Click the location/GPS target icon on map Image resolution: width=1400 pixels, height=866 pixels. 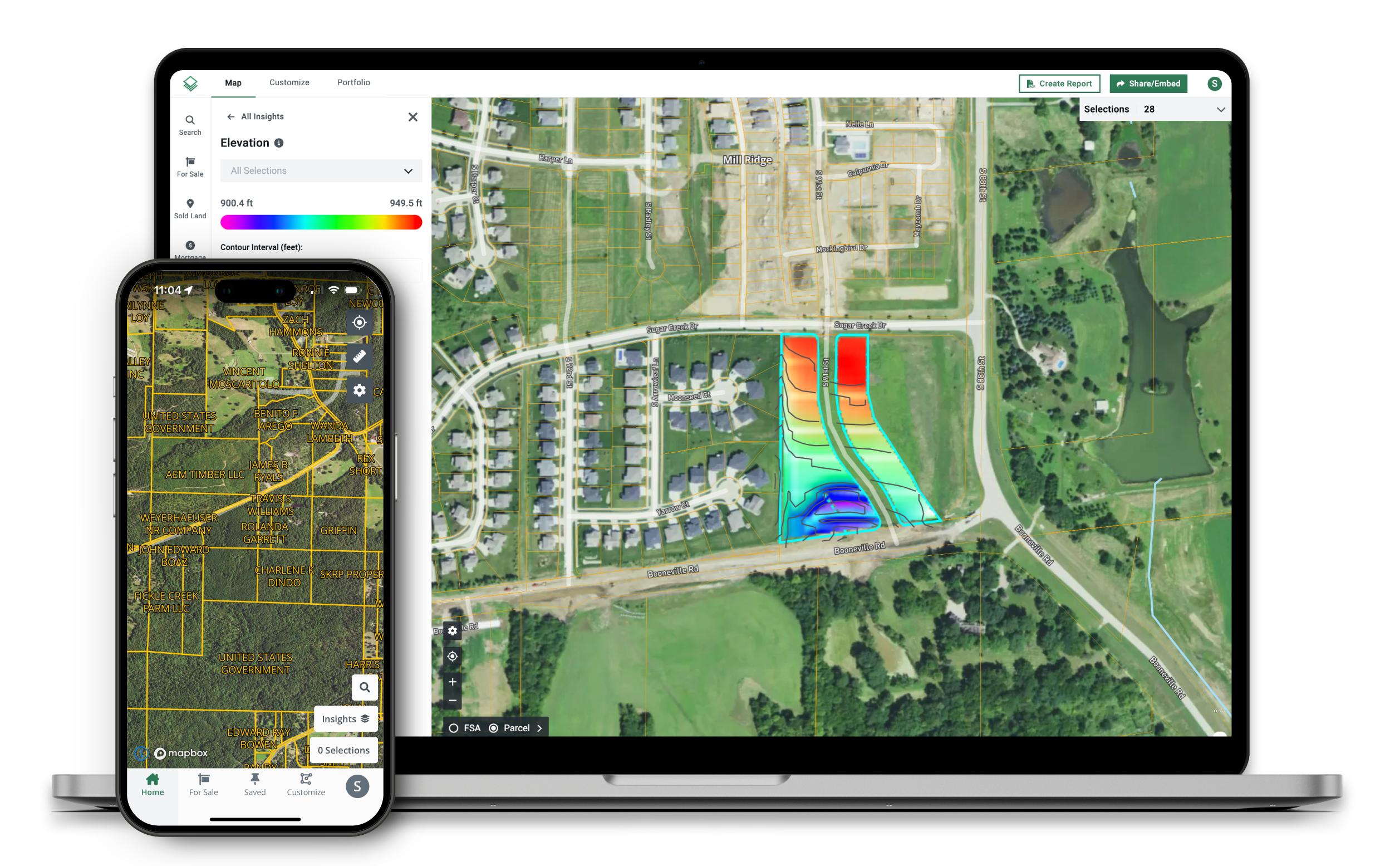coord(454,656)
